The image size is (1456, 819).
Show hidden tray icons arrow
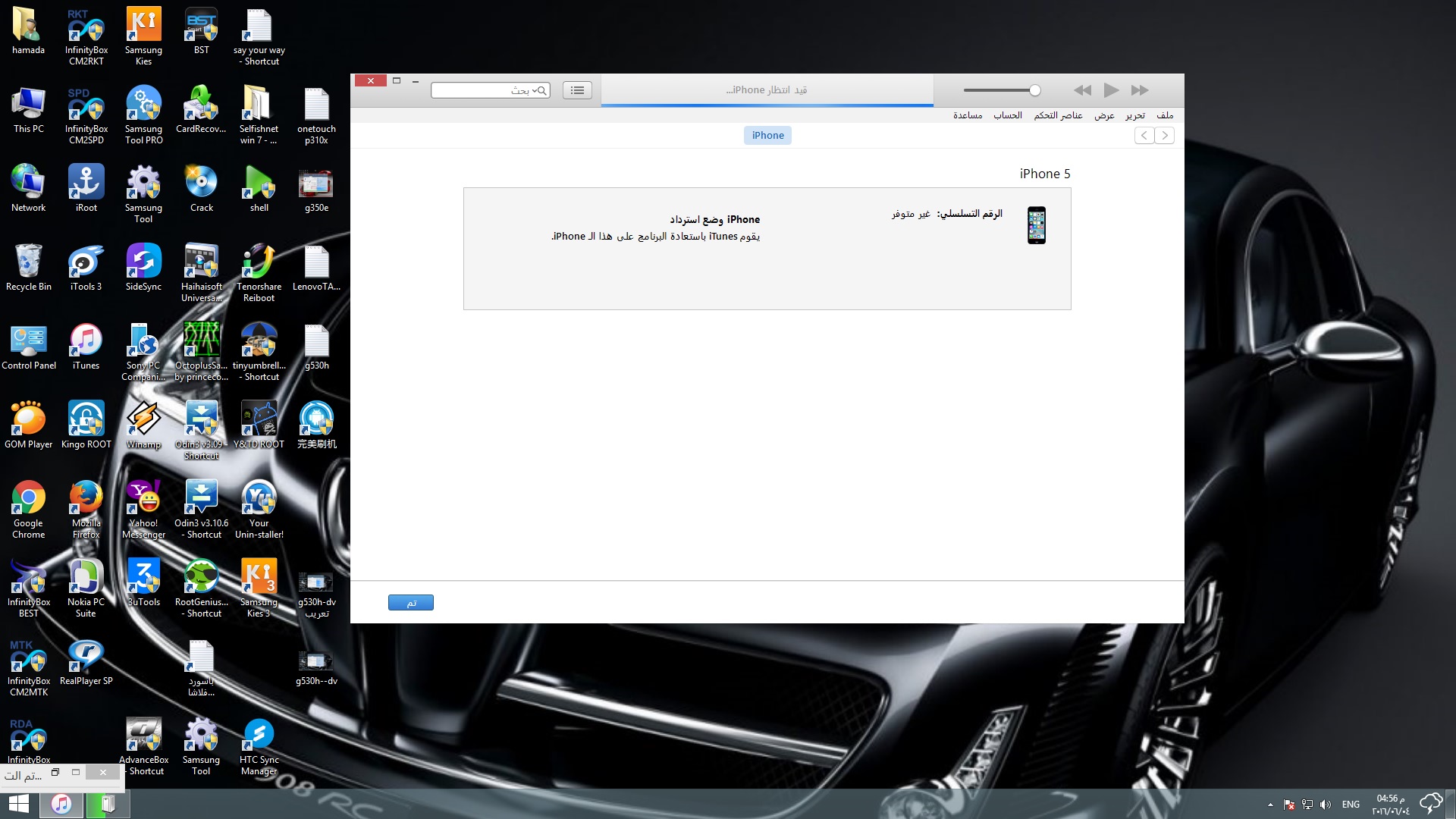[1270, 805]
